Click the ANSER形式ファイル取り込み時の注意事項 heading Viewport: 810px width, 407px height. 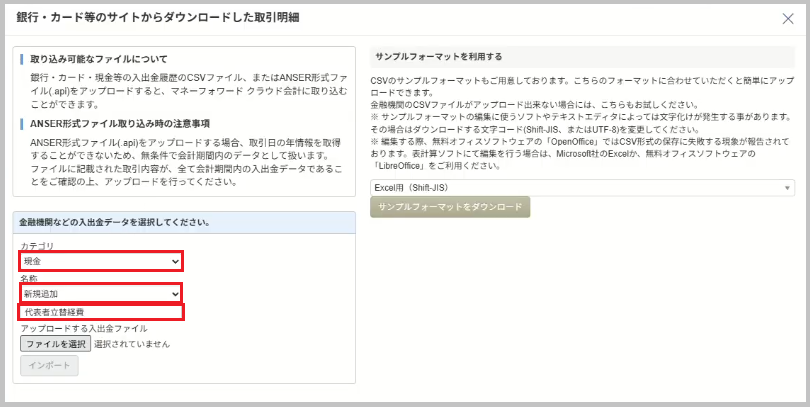[x=120, y=123]
